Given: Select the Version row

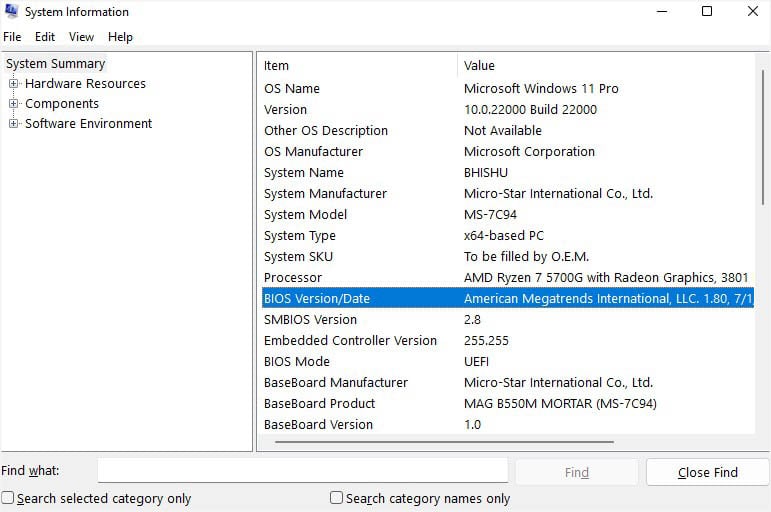Looking at the screenshot, I should (x=508, y=110).
